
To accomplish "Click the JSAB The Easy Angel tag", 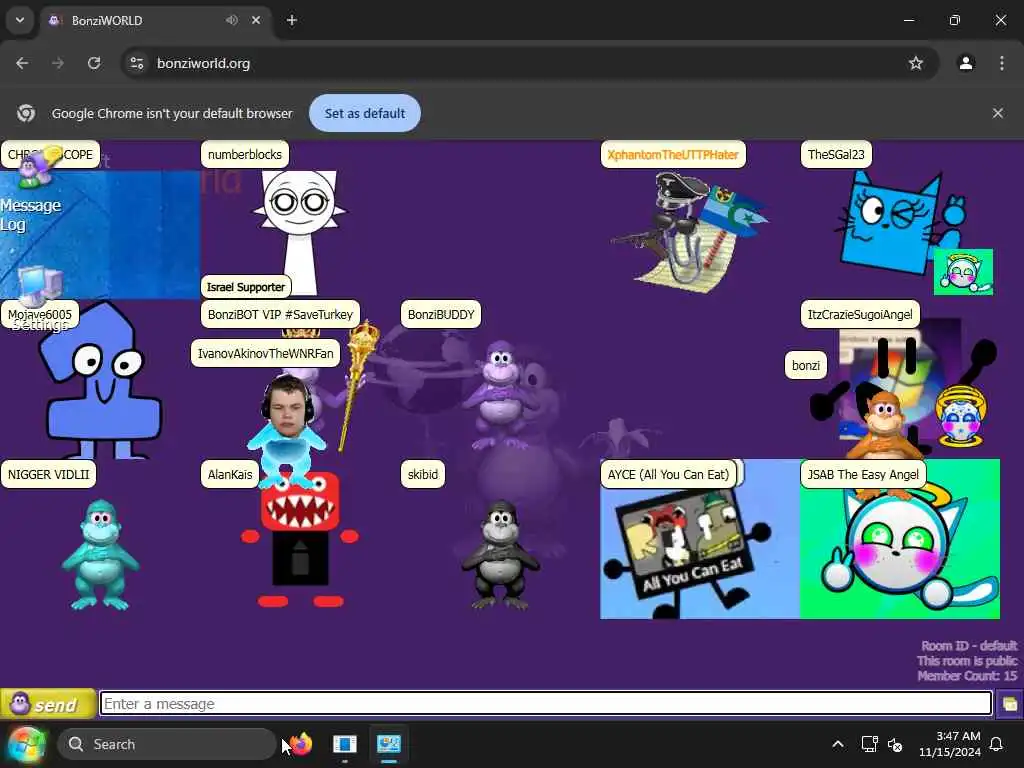I will (863, 474).
